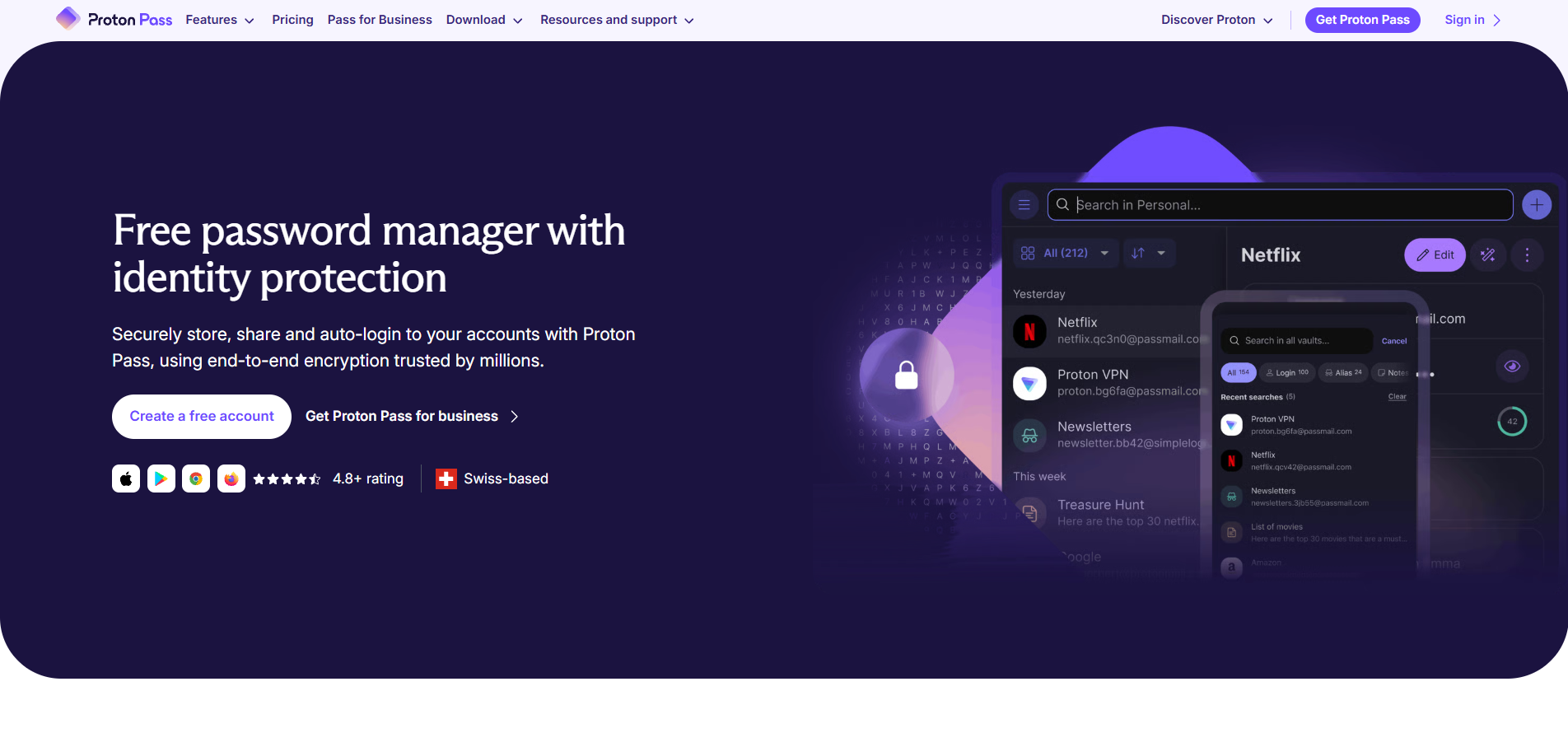Click the Google Play store icon
Screen dimensions: 1568x747
click(161, 479)
